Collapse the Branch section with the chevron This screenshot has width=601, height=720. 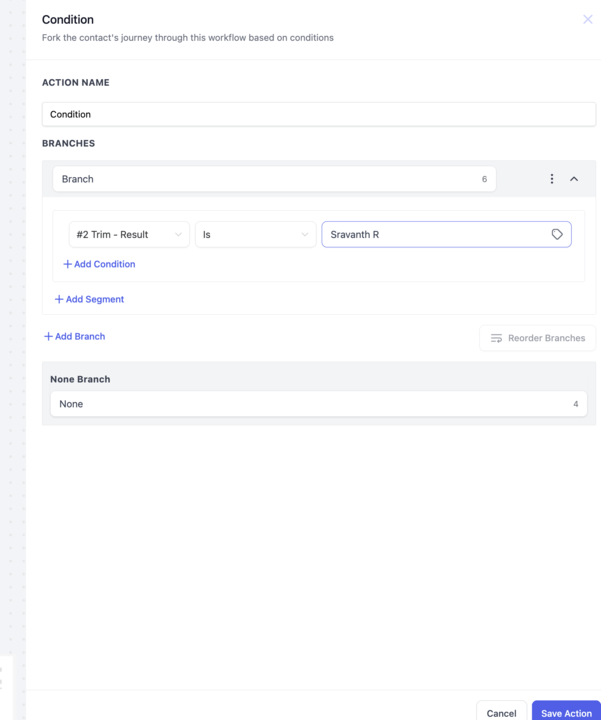(x=574, y=179)
